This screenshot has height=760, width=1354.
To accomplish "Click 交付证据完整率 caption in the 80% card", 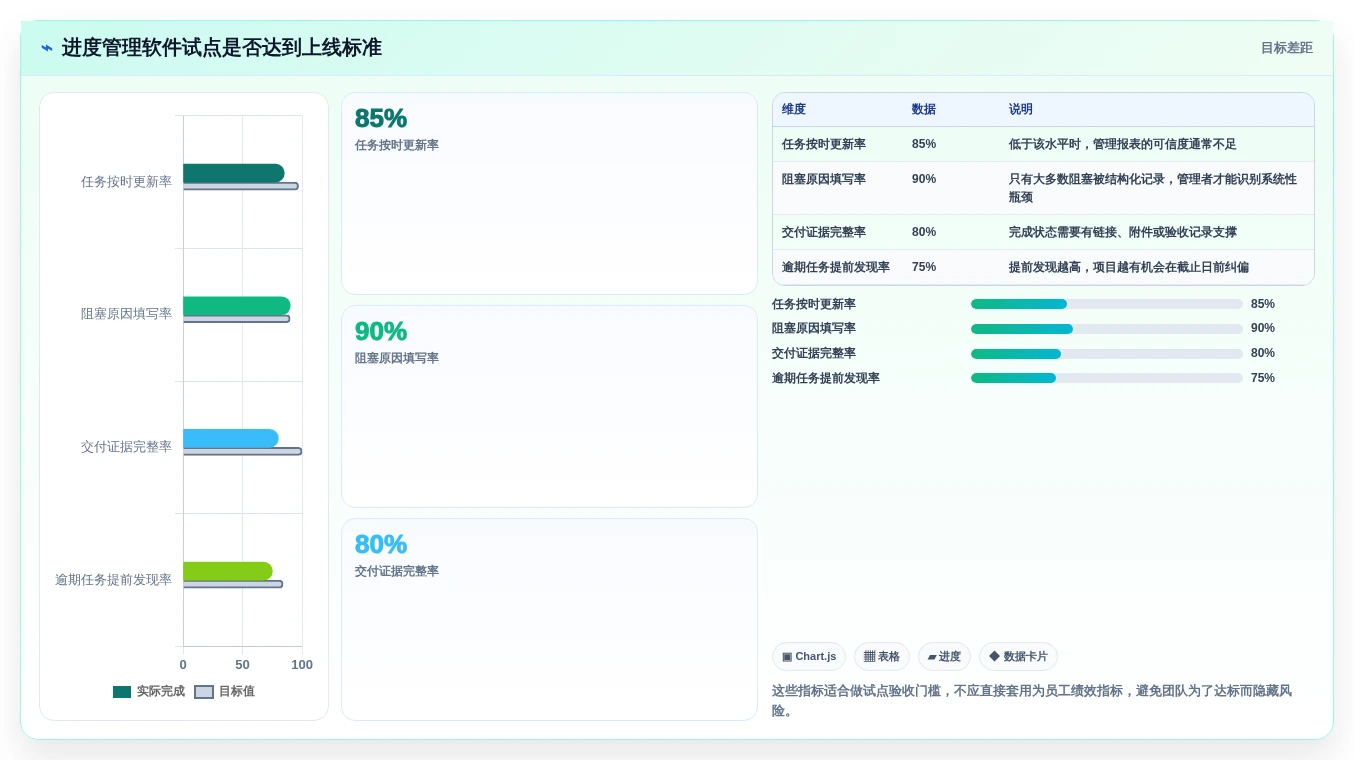I will 397,571.
